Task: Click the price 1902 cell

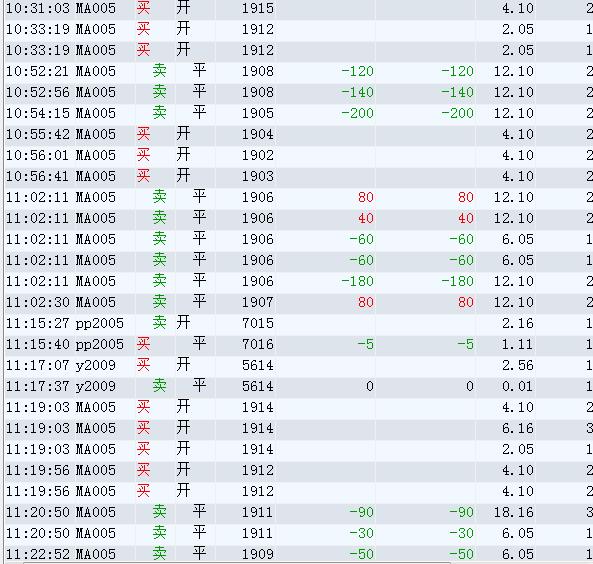Action: coord(258,155)
